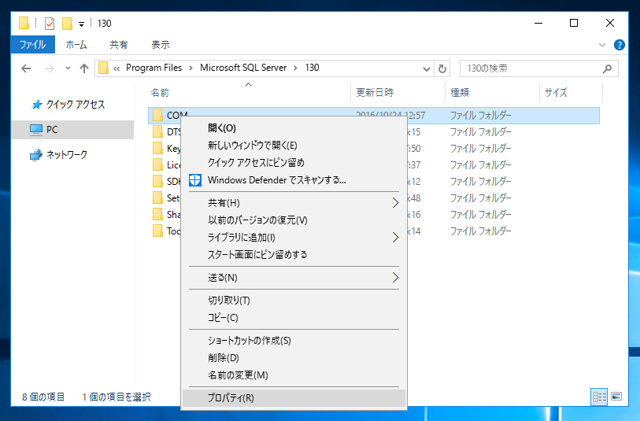640x421 pixels.
Task: Open the ファイル ribbon tab
Action: point(33,45)
